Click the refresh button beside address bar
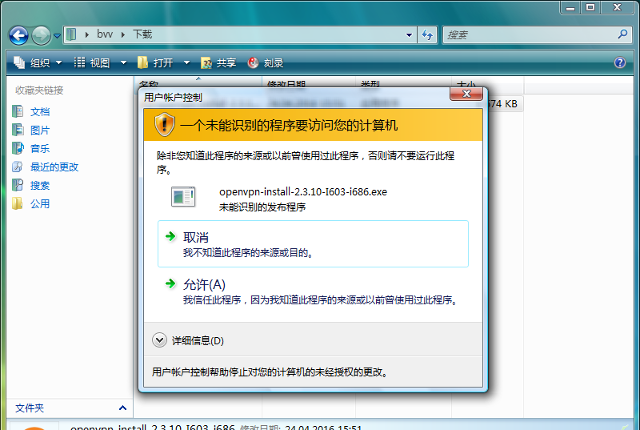Screen dimensions: 640x430 (427, 35)
